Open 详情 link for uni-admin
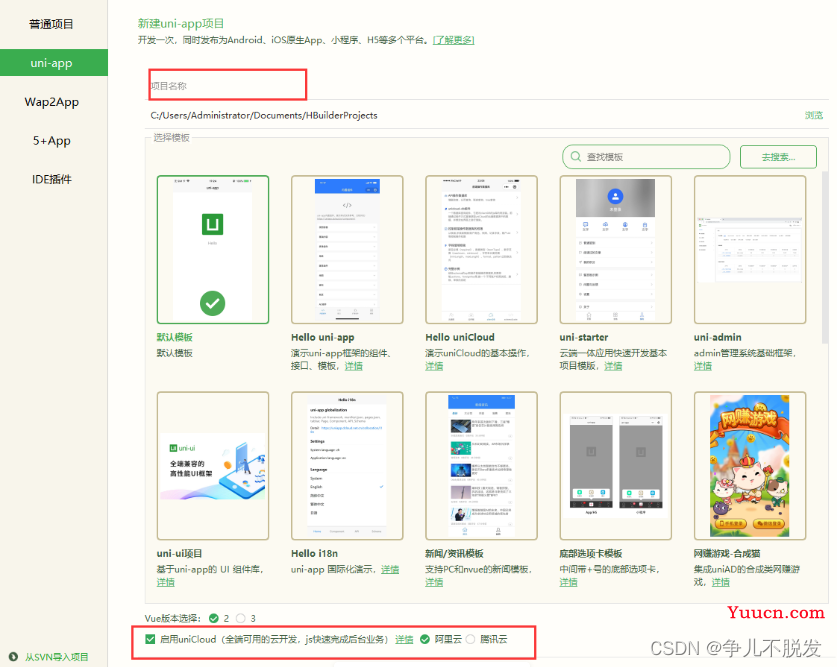 click(x=702, y=366)
